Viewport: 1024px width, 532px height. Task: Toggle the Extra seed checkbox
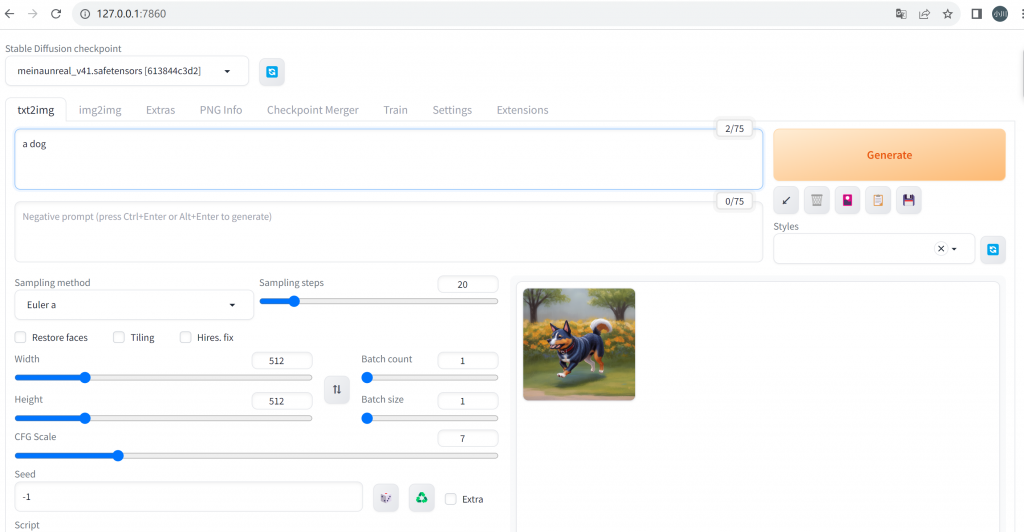pos(451,499)
